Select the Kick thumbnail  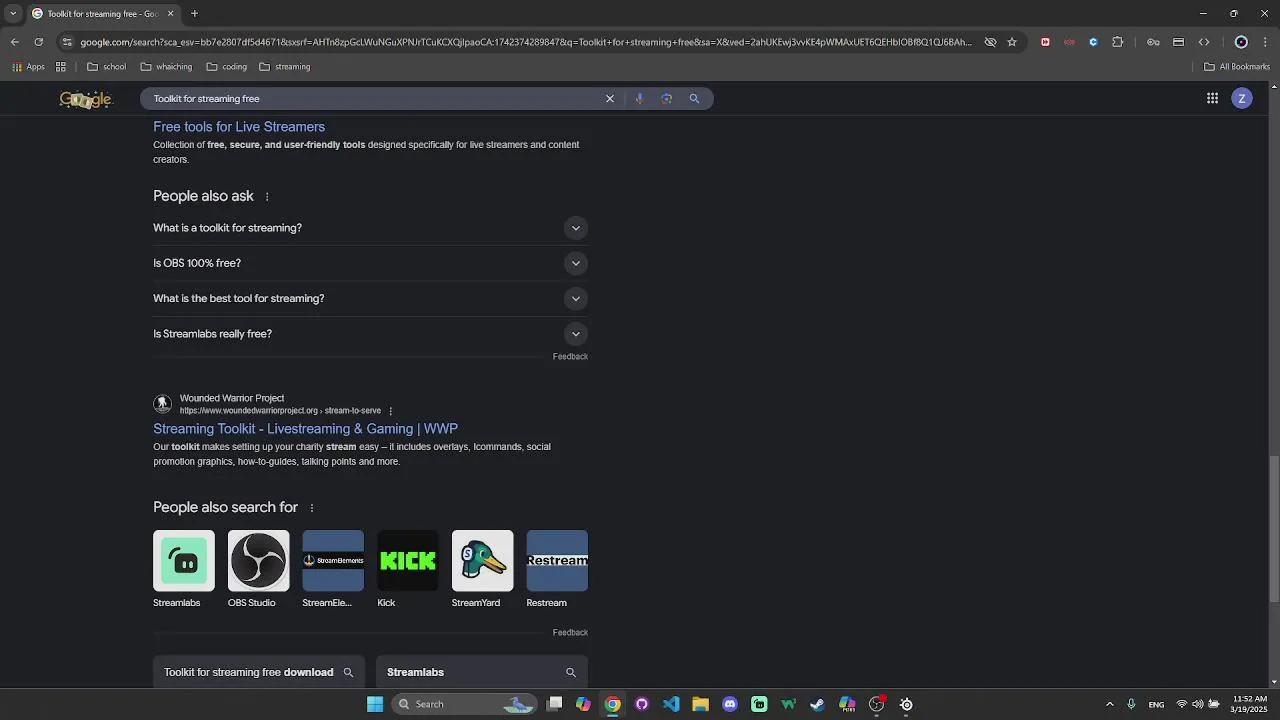(408, 561)
